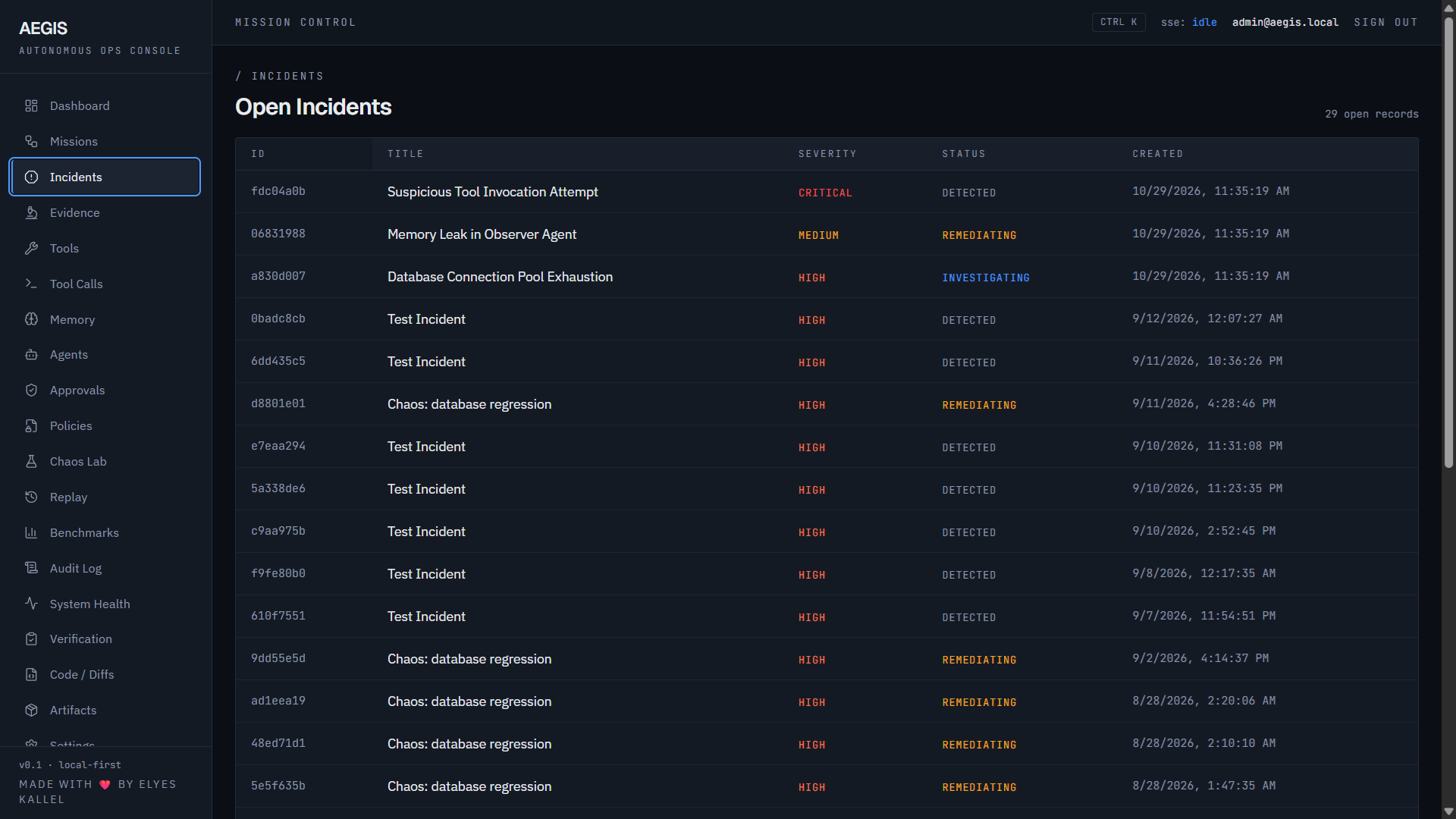Click the Memory brain icon
The height and width of the screenshot is (819, 1456).
(31, 319)
